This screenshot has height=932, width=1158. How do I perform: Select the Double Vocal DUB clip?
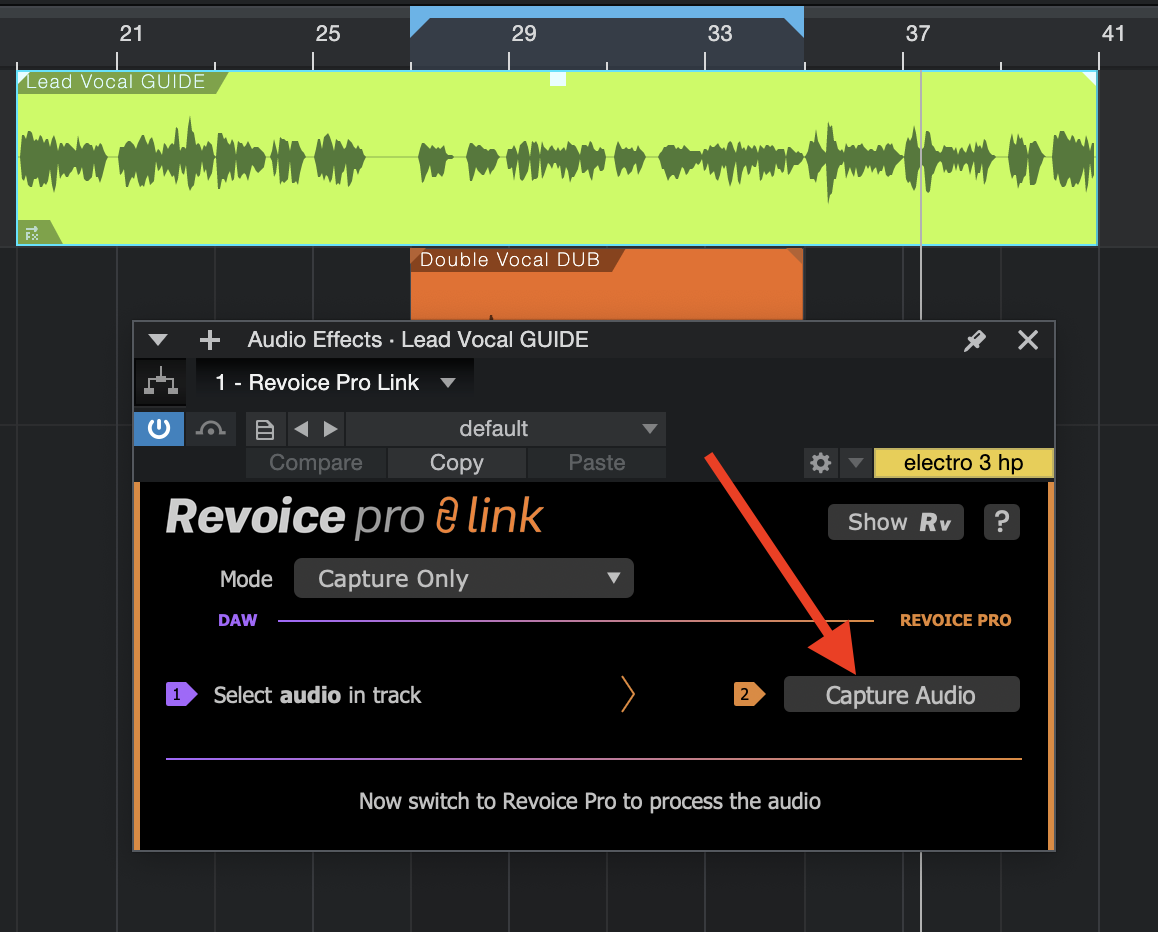[606, 290]
